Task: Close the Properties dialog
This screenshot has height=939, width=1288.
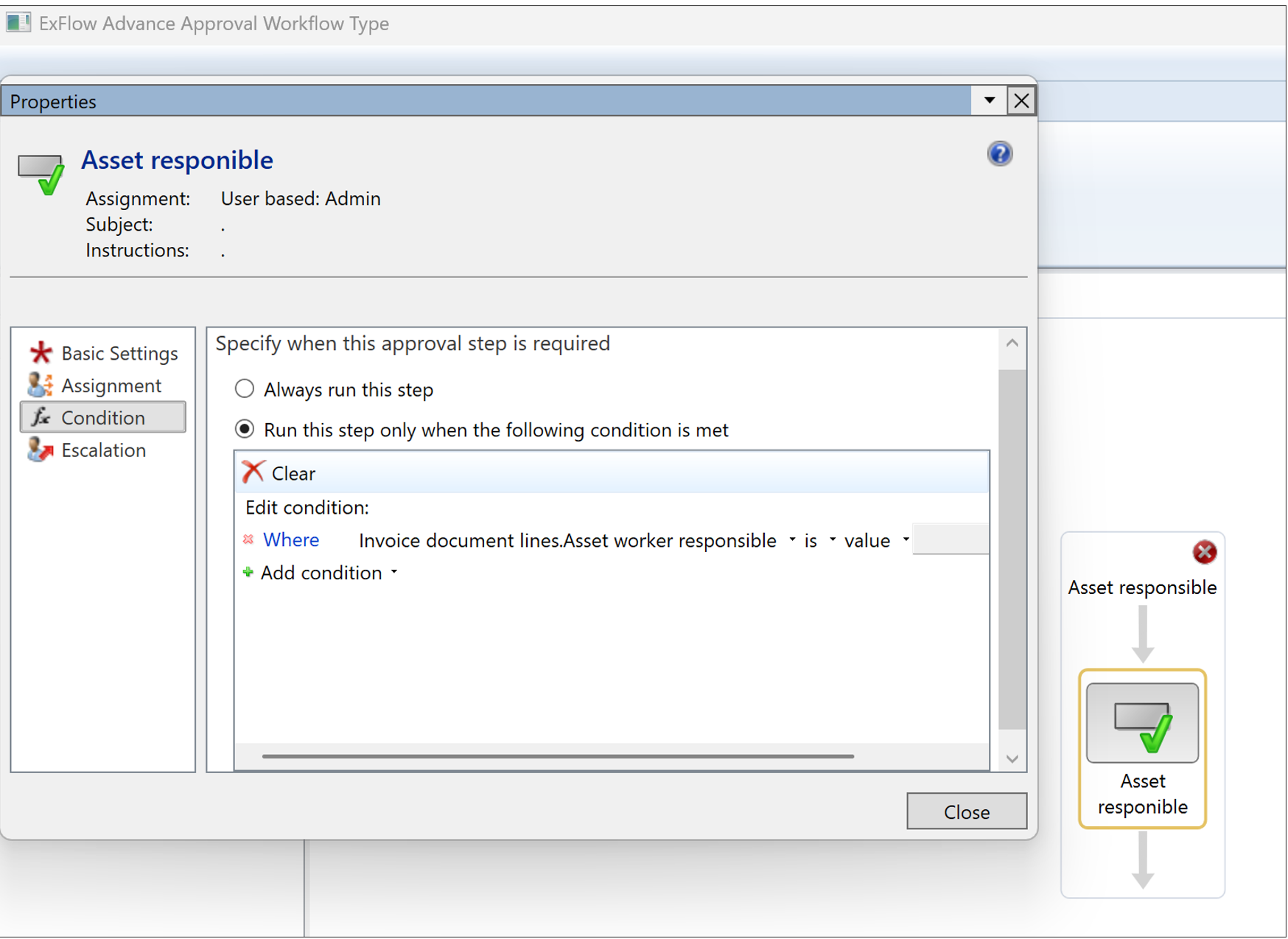Action: click(x=966, y=811)
